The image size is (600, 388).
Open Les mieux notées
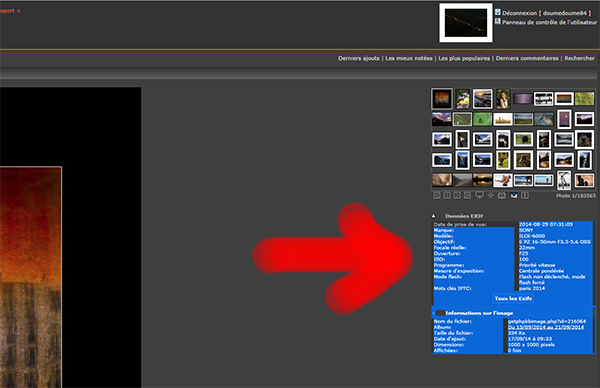tap(409, 58)
